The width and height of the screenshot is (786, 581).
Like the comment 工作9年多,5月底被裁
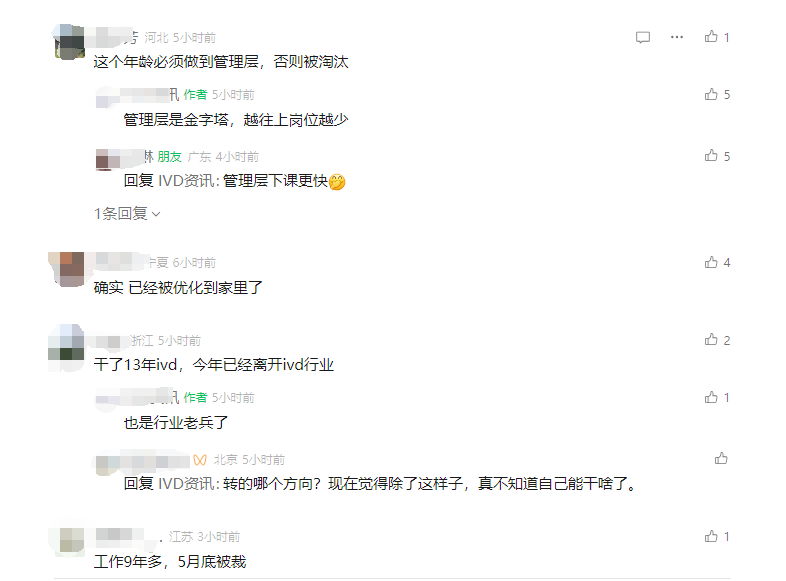click(x=711, y=536)
